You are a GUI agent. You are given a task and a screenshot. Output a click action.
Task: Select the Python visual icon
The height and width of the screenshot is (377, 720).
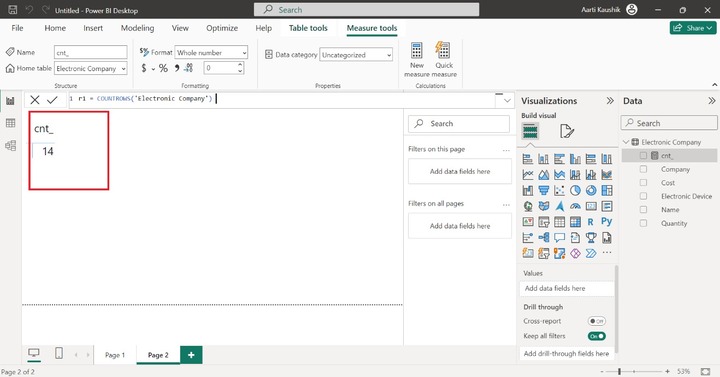(607, 222)
